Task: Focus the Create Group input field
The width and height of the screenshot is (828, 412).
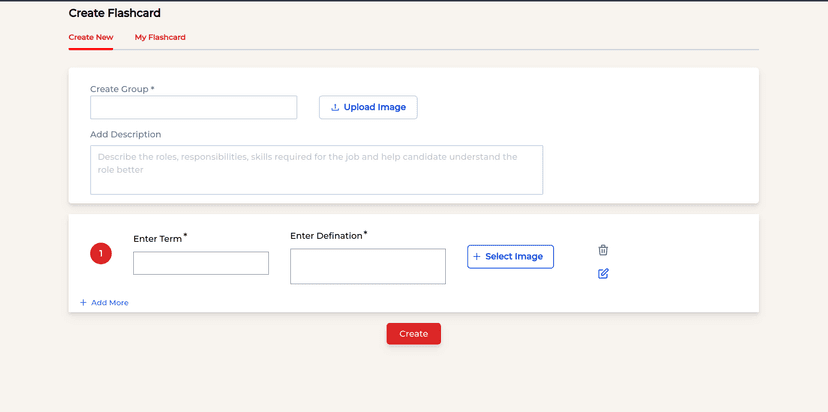Action: [193, 107]
